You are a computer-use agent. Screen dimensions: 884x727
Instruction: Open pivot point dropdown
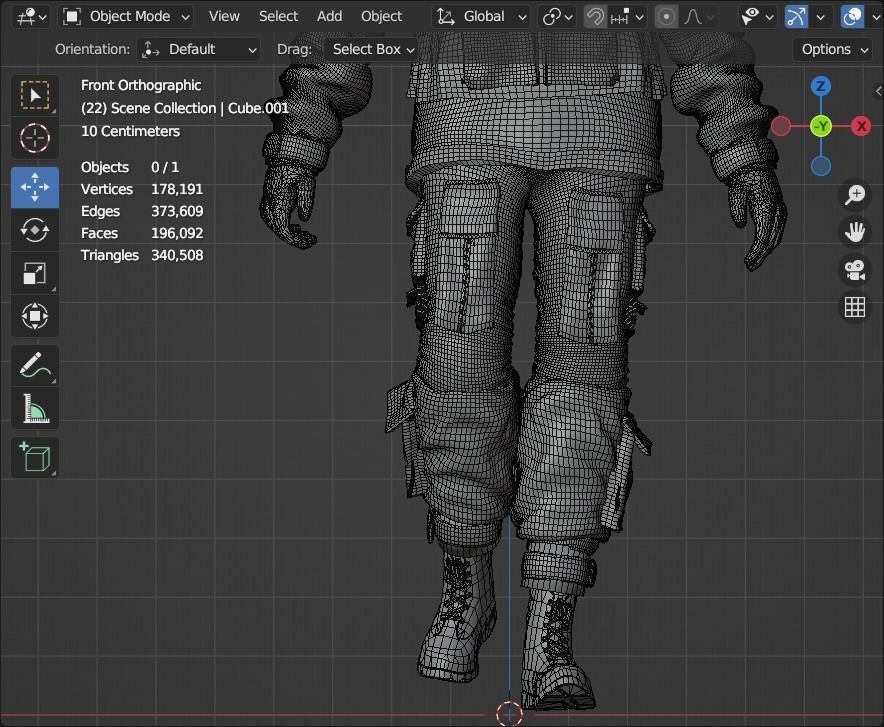557,17
